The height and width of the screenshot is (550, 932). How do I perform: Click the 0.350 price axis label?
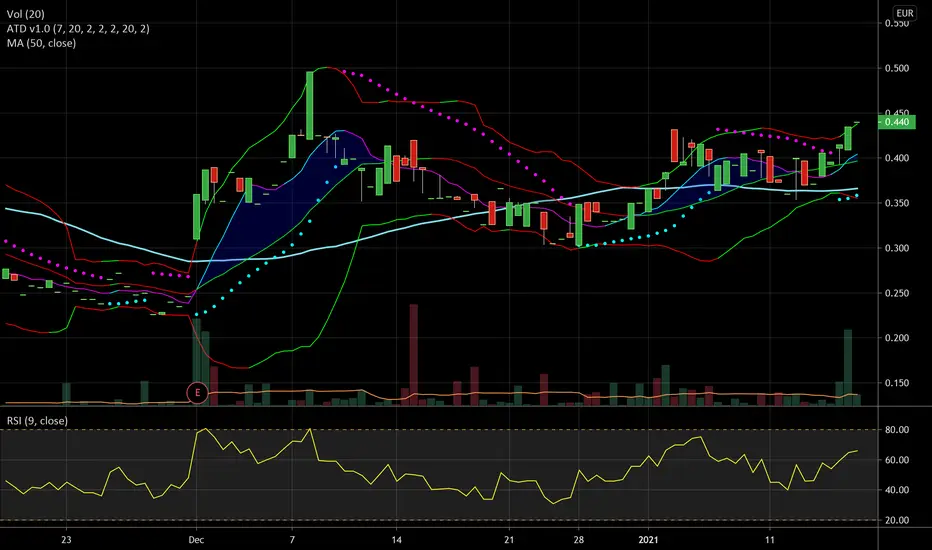pos(897,203)
